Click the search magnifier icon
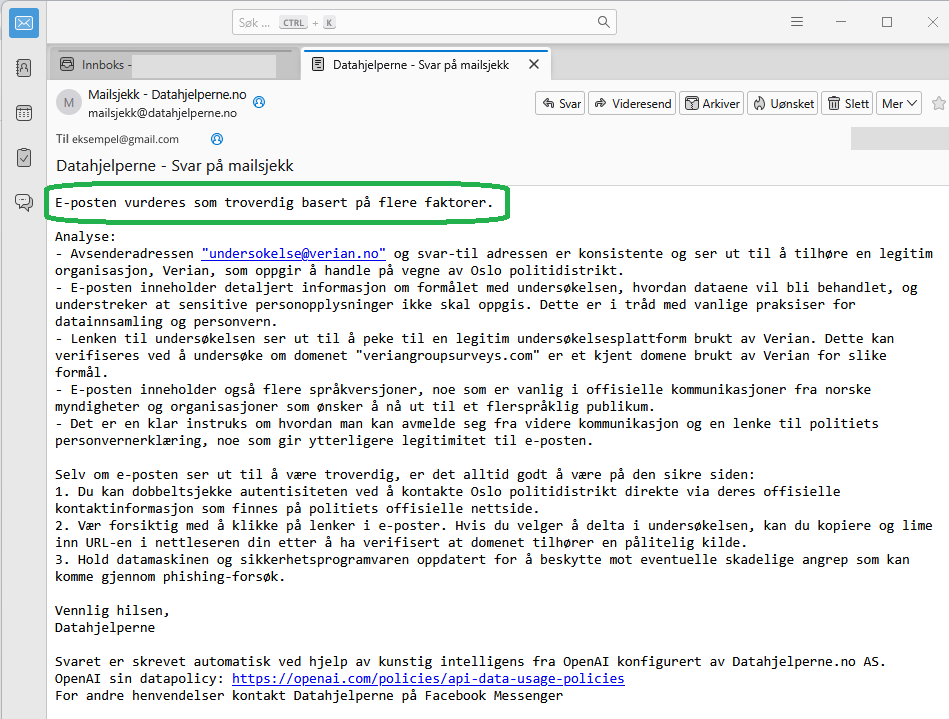Image resolution: width=949 pixels, height=719 pixels. coord(603,22)
